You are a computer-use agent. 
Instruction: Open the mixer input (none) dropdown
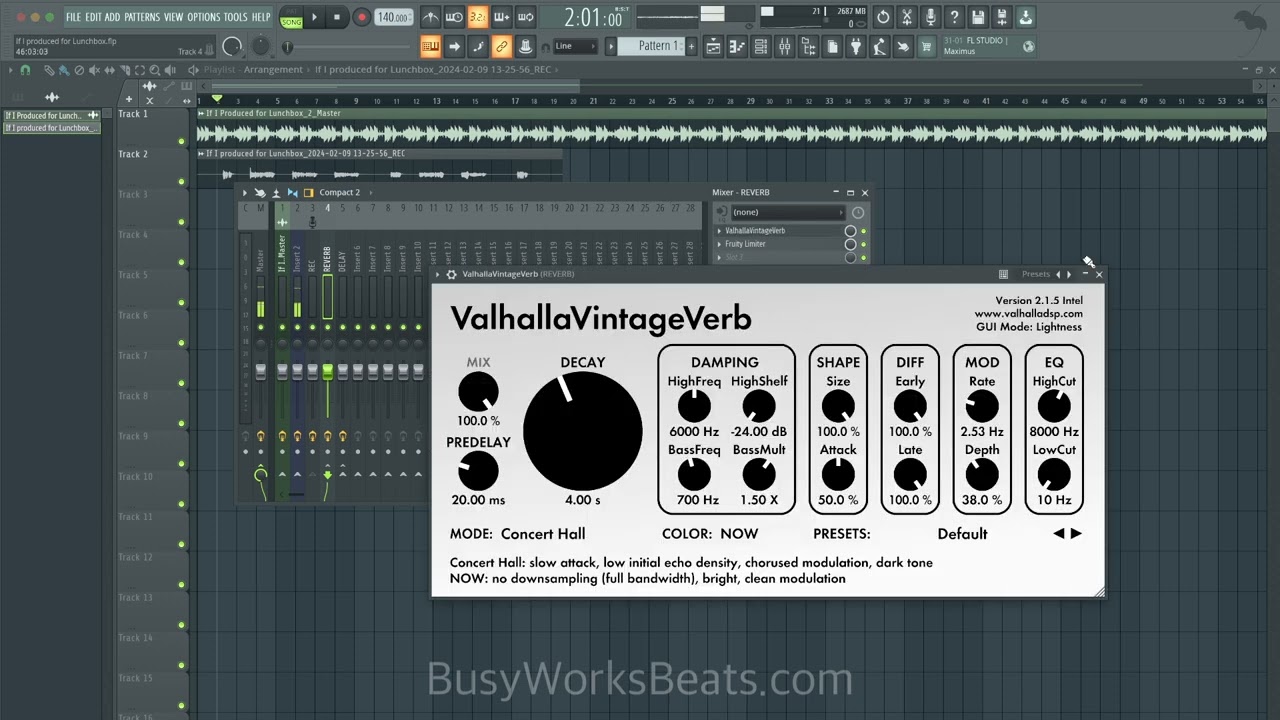pyautogui.click(x=787, y=212)
